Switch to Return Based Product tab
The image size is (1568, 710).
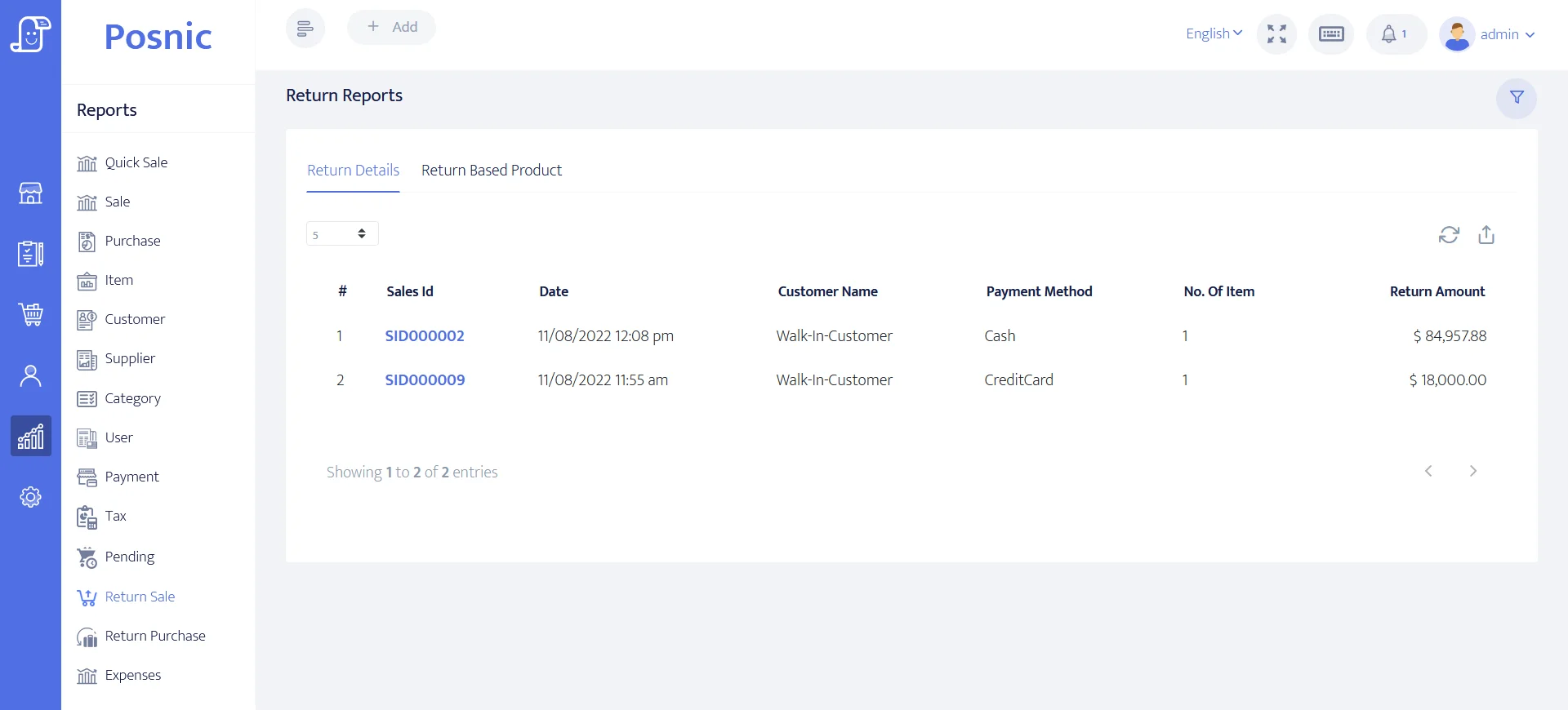click(x=491, y=171)
